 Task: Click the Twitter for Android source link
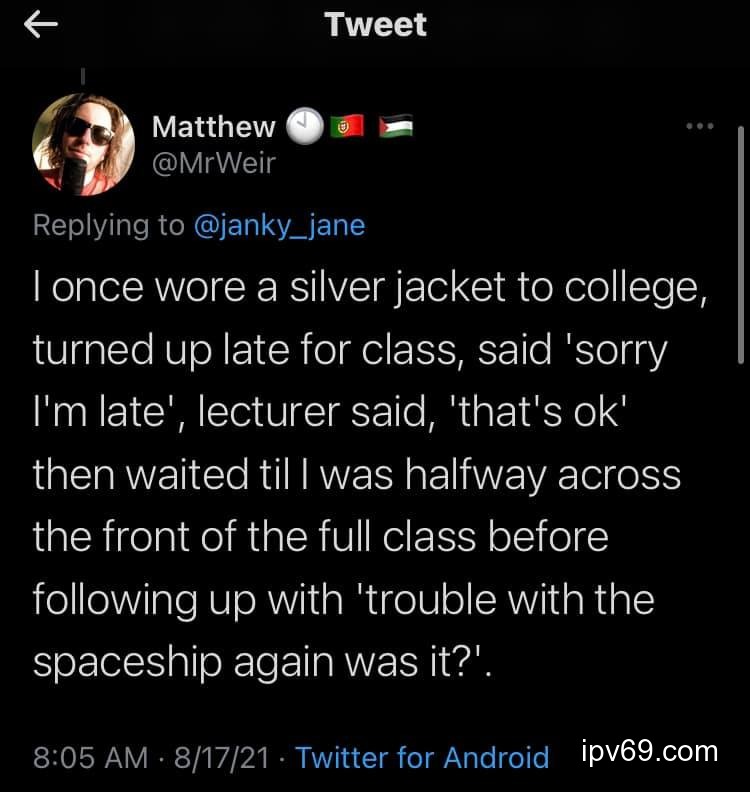[422, 757]
